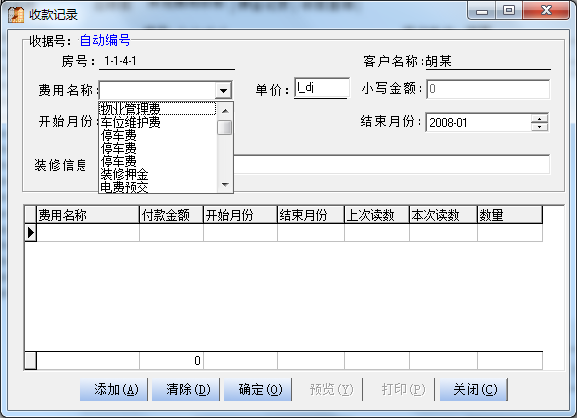Click the 清除(D) button
577x418 pixels.
[x=186, y=389]
